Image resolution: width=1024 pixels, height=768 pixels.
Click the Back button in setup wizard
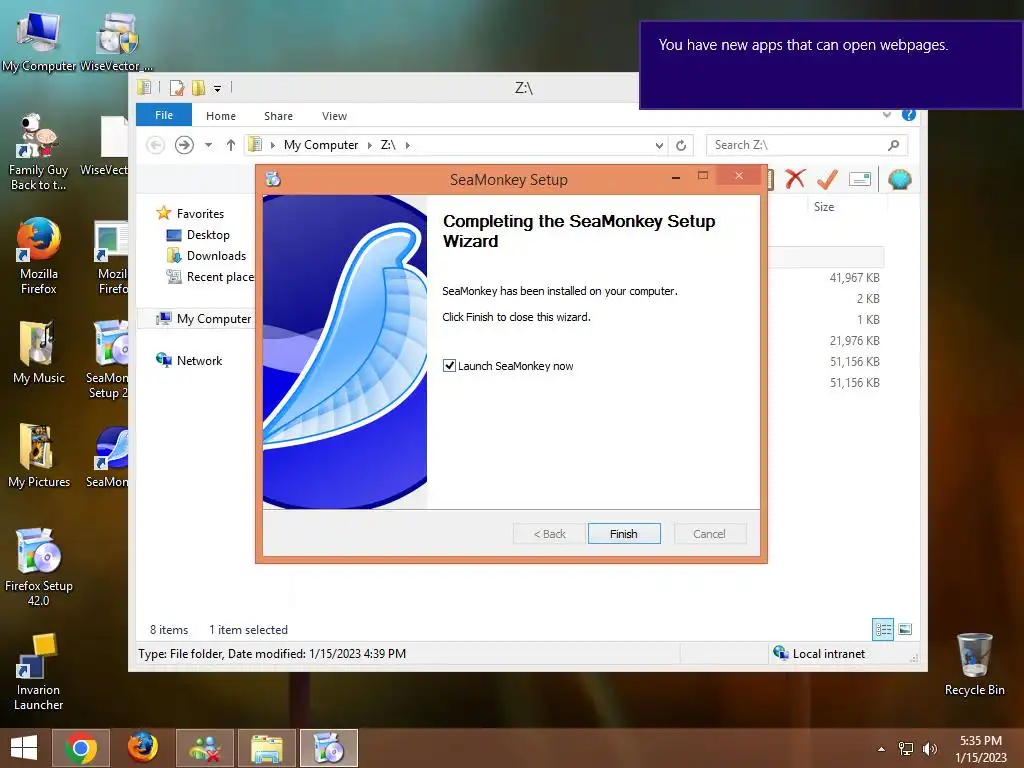549,534
